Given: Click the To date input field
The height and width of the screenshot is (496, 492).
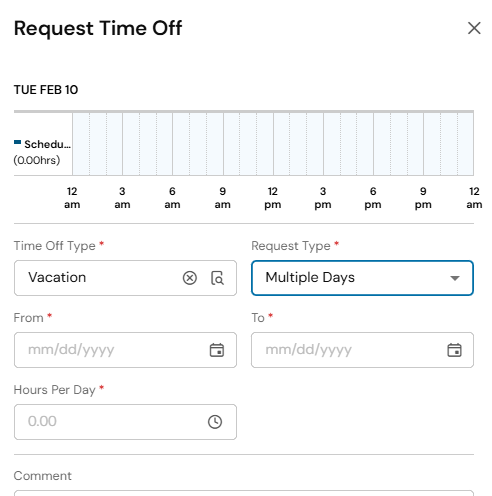Looking at the screenshot, I should [362, 350].
